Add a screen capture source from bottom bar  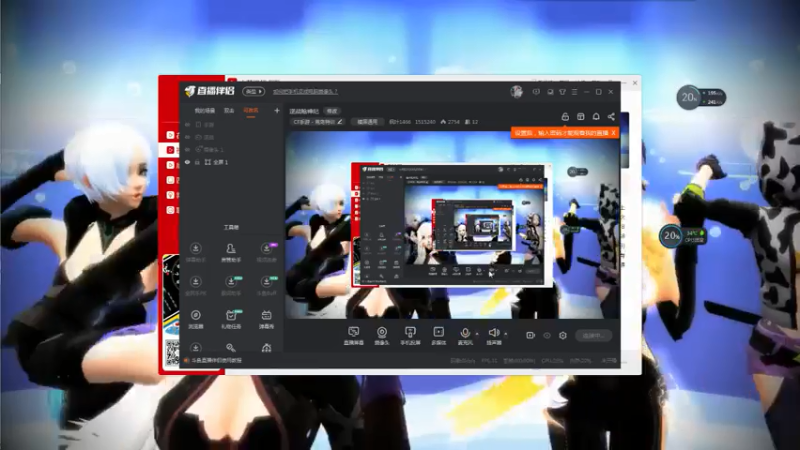pyautogui.click(x=353, y=336)
